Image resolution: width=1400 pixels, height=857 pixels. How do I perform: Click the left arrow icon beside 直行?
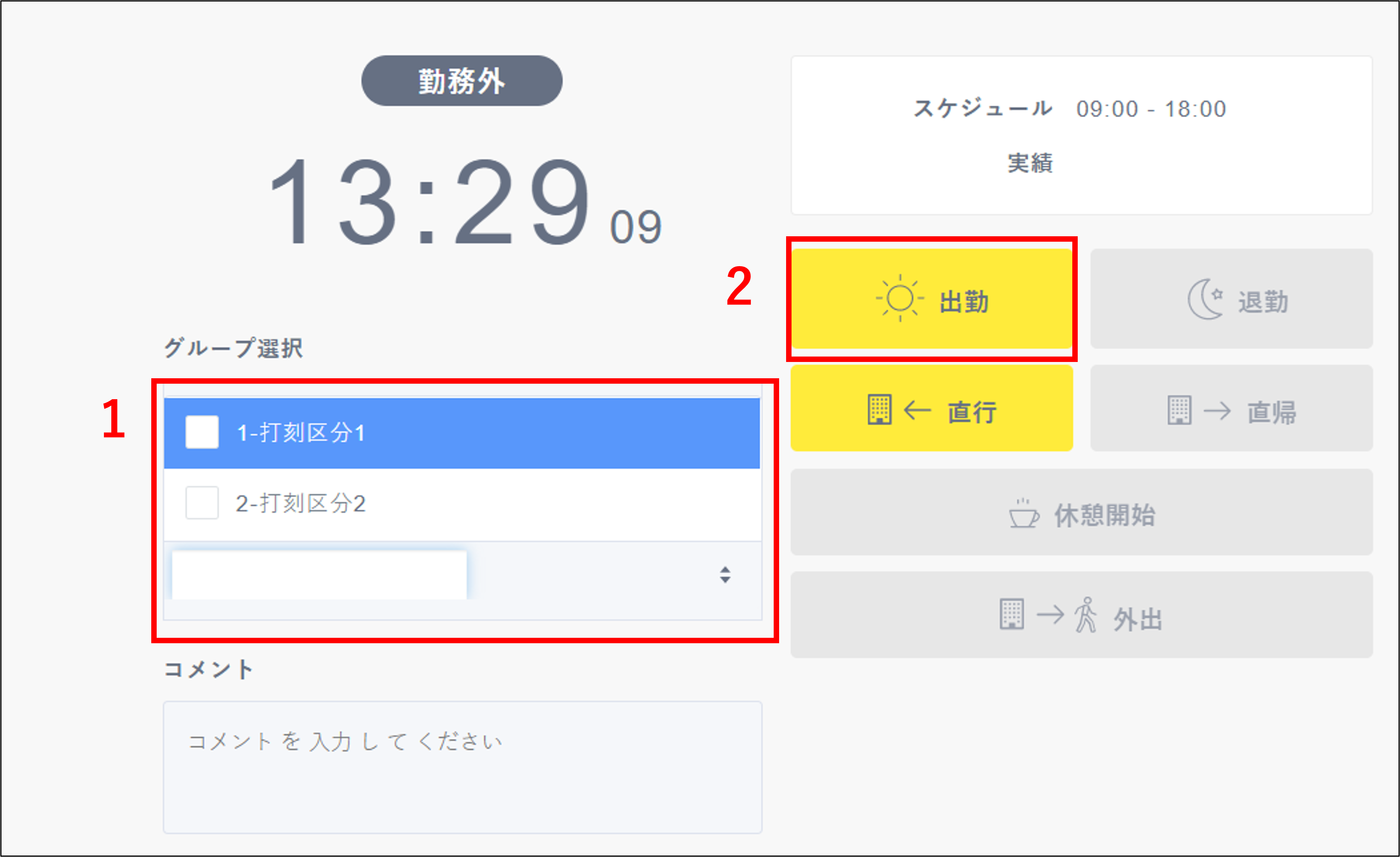point(917,410)
